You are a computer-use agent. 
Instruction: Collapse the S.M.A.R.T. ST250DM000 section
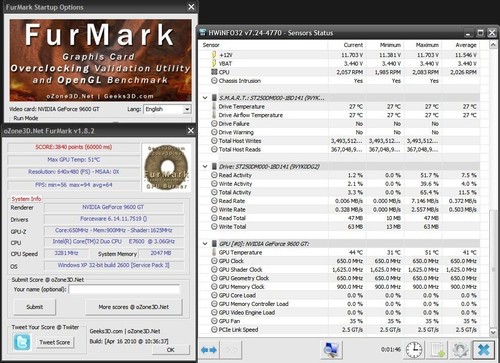[x=205, y=98]
